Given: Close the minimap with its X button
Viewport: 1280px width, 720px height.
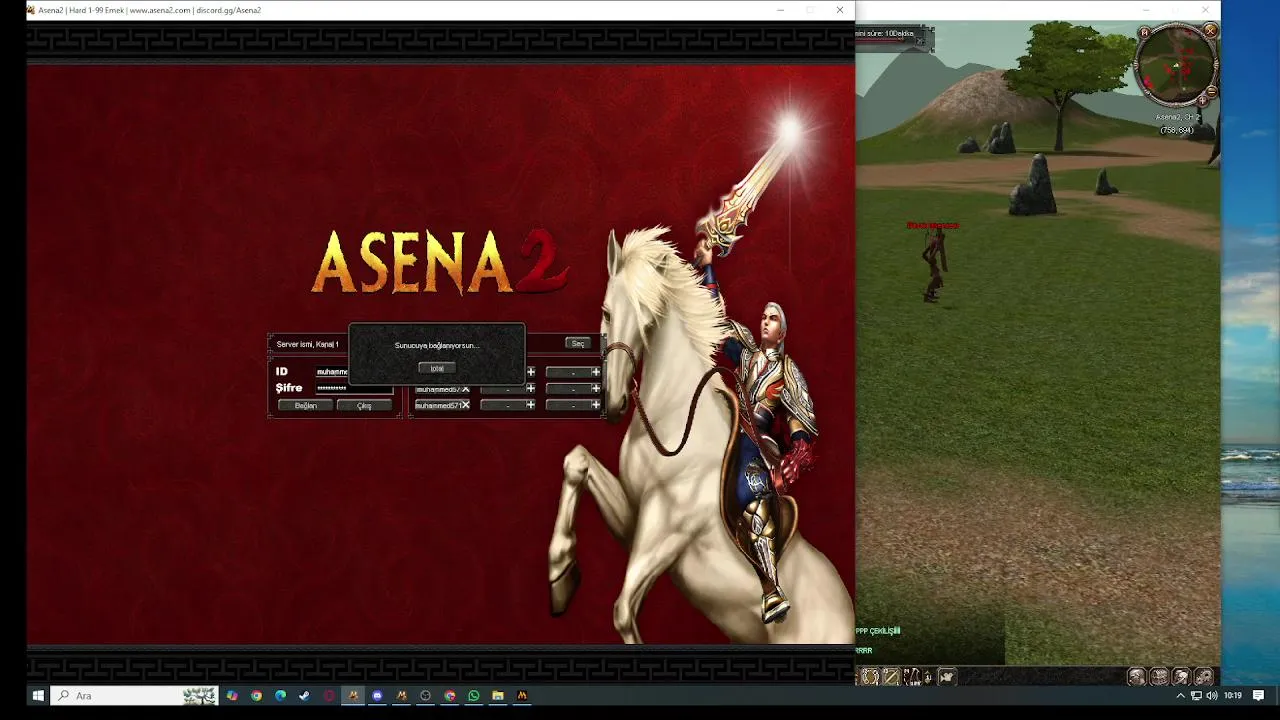Looking at the screenshot, I should [x=1211, y=31].
